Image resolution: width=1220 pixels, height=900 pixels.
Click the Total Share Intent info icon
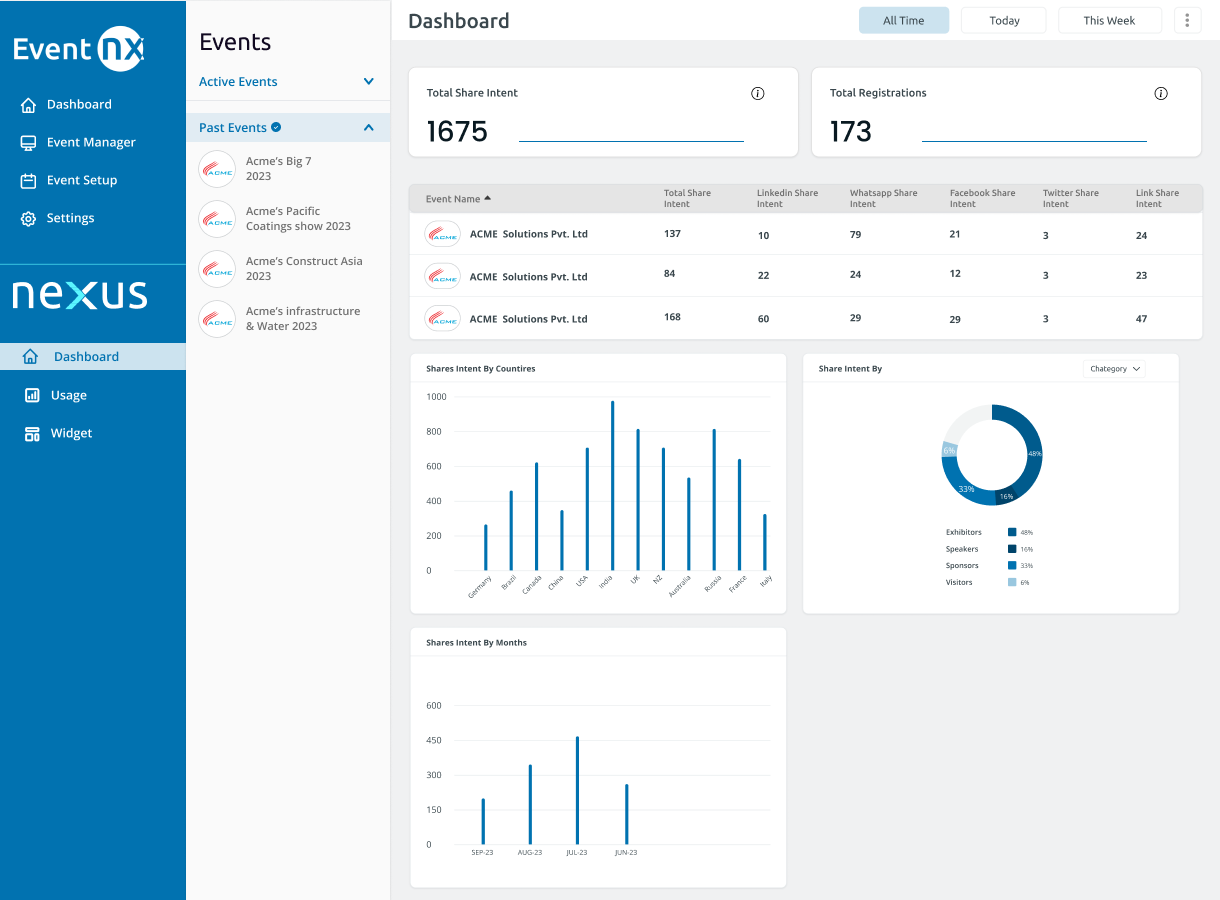tap(757, 94)
